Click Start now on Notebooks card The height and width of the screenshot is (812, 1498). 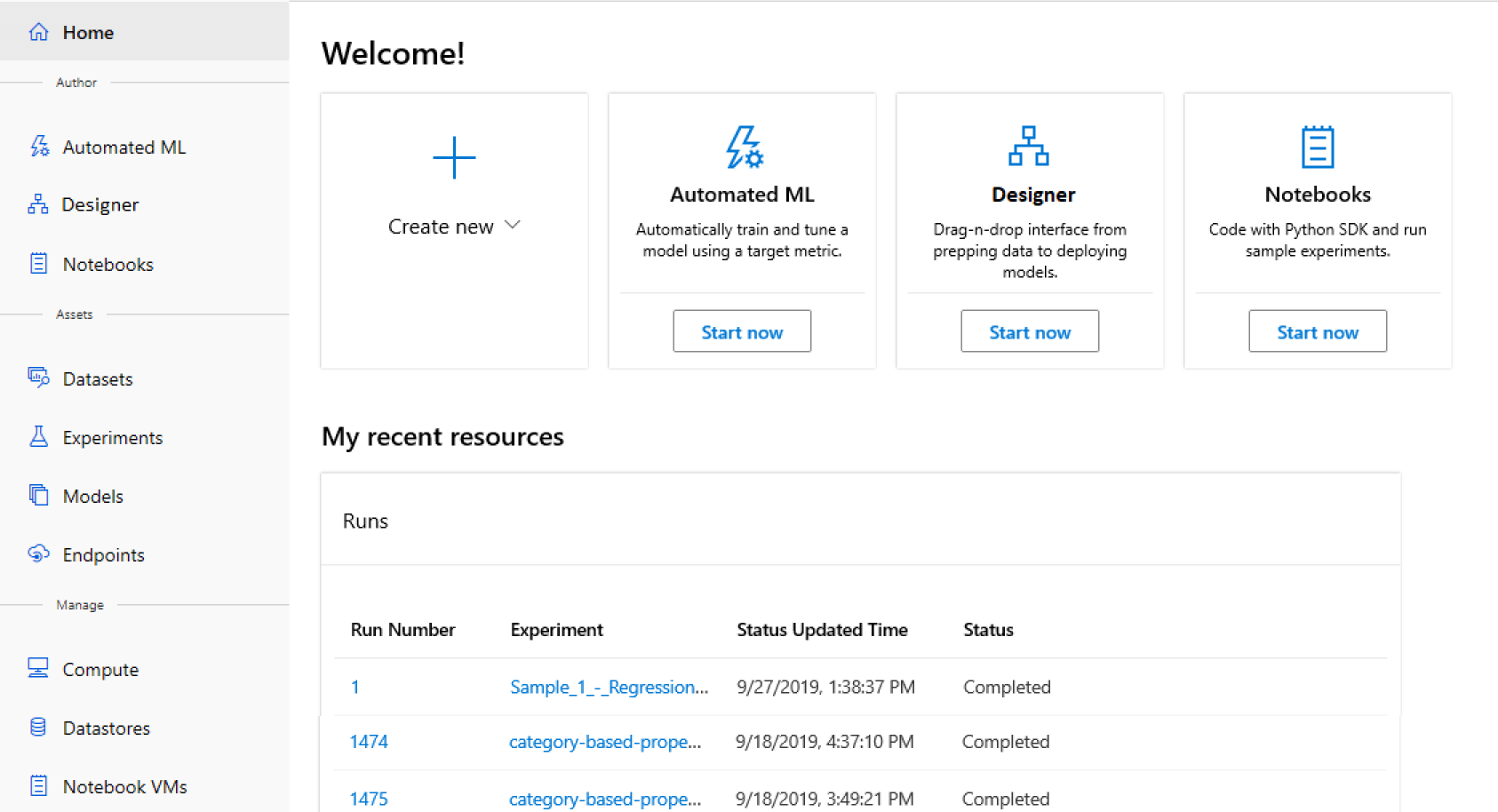coord(1317,331)
